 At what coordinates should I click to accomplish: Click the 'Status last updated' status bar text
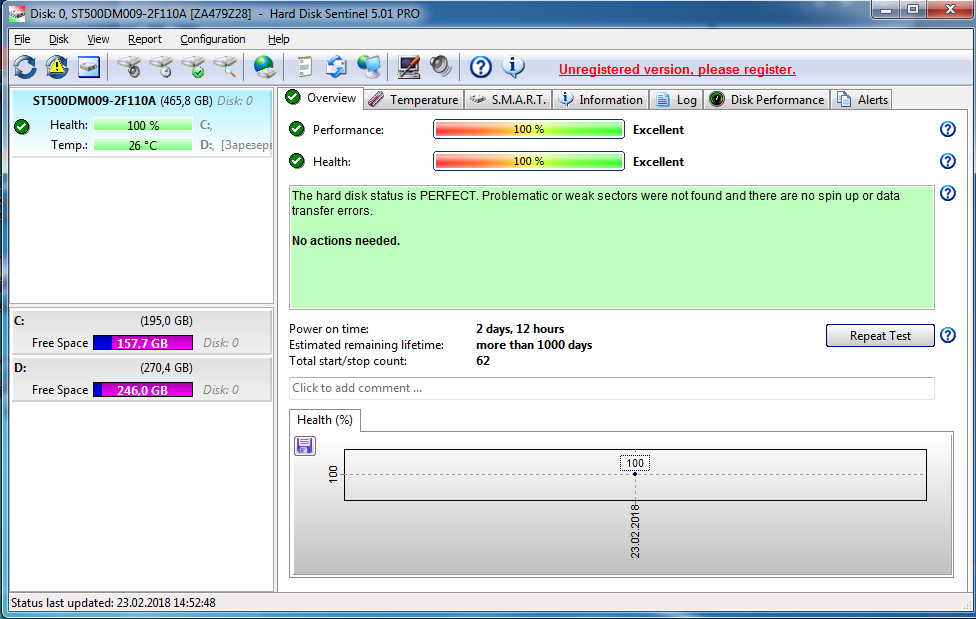[113, 603]
